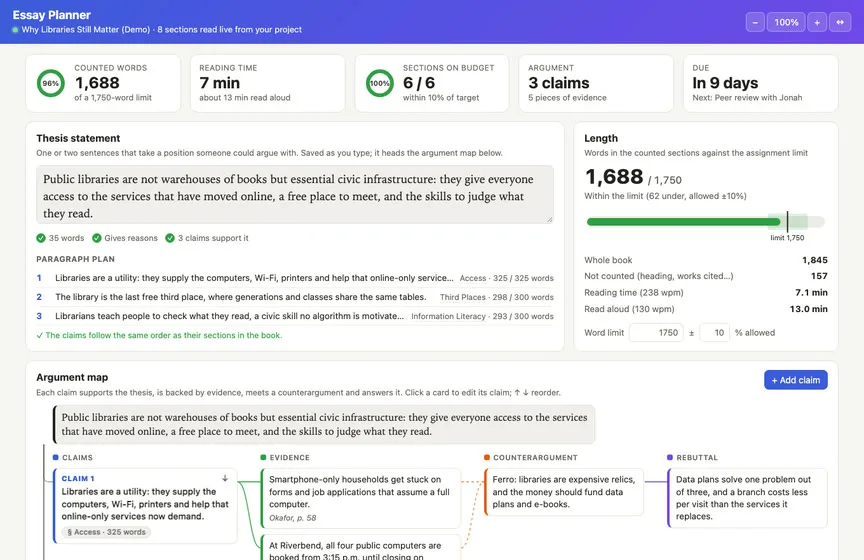Click the Essay Planner app title
The width and height of the screenshot is (864, 560).
point(52,15)
